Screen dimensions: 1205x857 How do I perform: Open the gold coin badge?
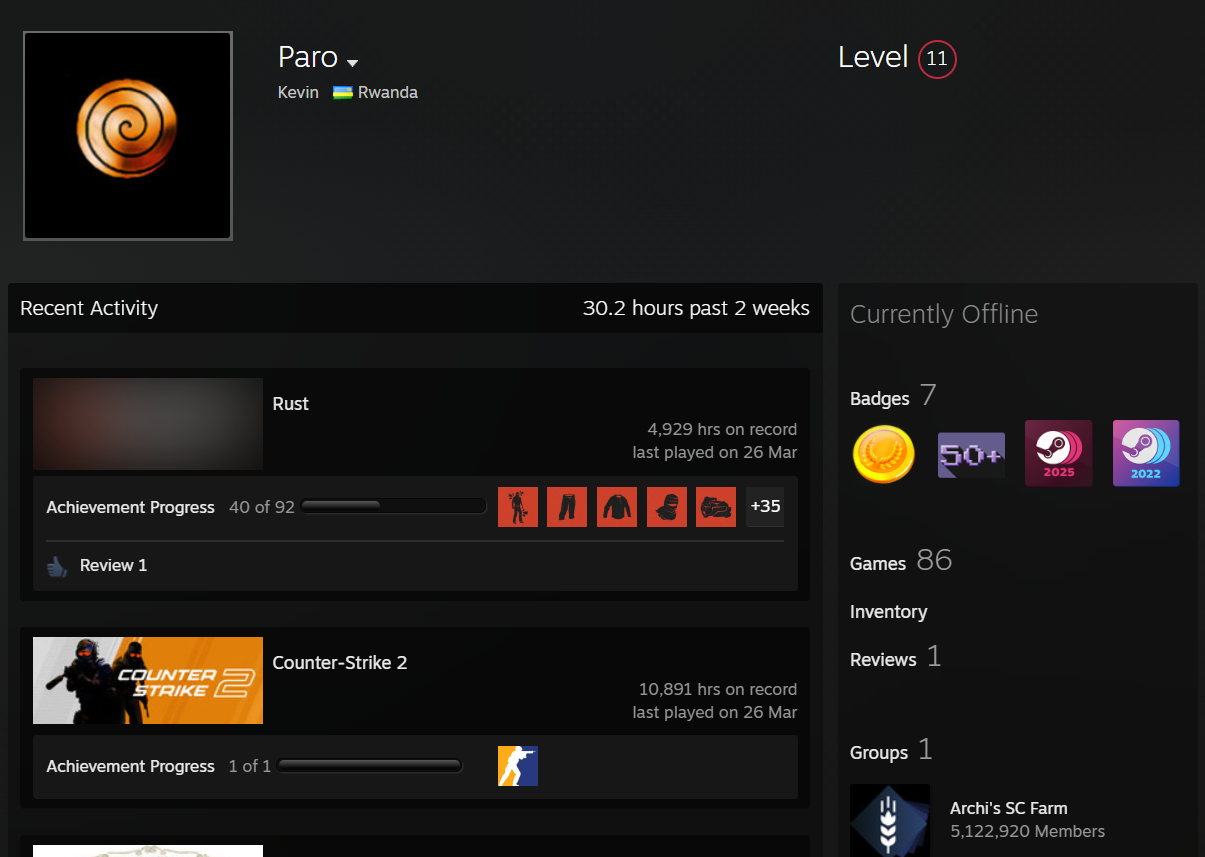coord(884,454)
